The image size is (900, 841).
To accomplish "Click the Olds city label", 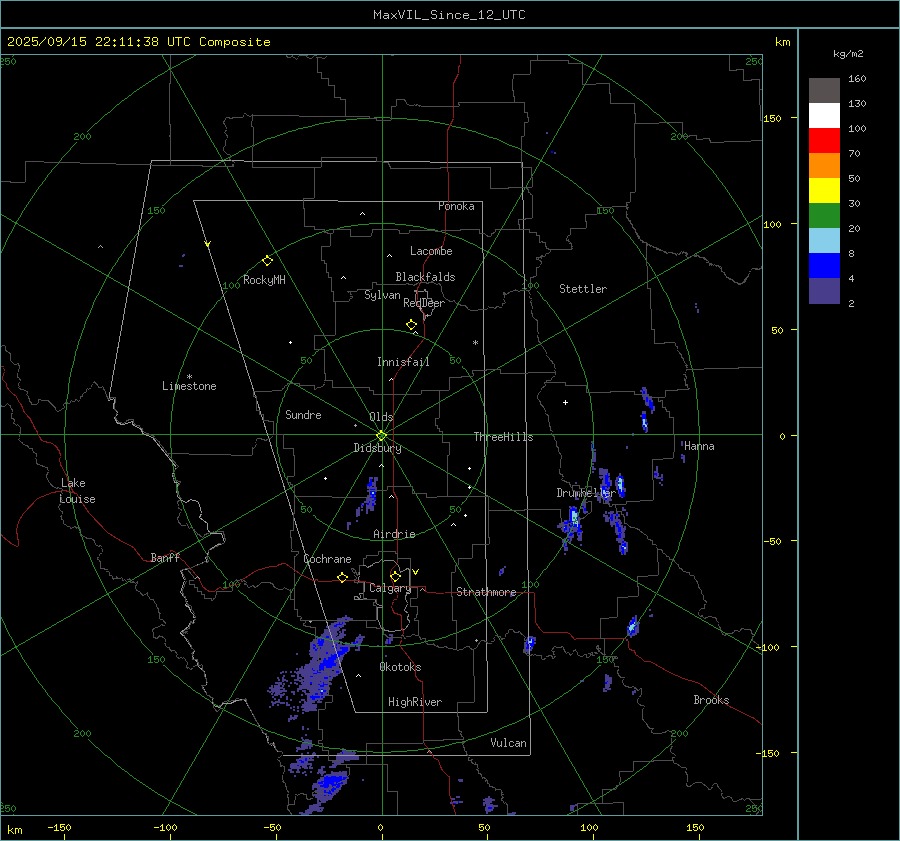I will click(x=381, y=417).
